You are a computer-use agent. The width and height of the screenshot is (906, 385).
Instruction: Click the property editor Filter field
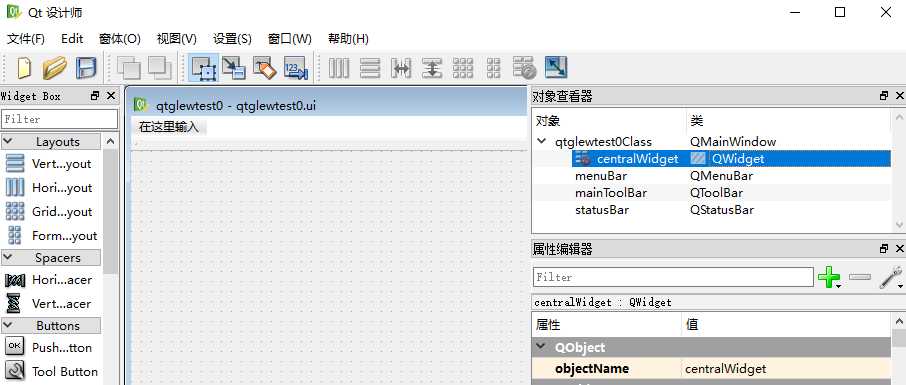(673, 277)
